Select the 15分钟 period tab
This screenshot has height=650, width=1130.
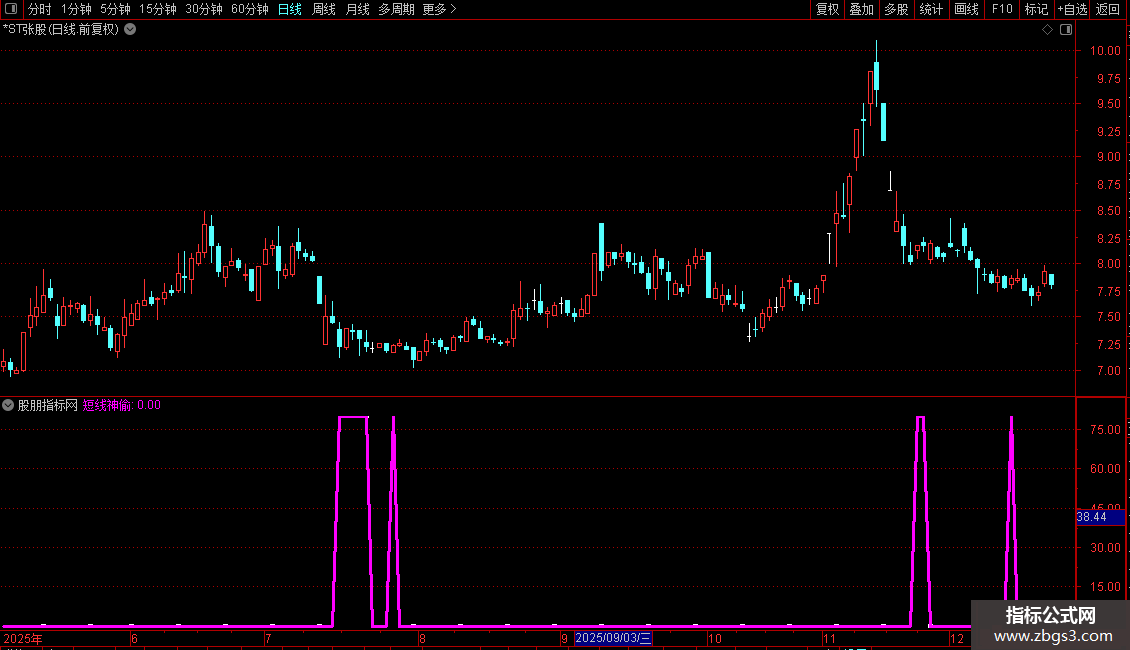pos(158,9)
